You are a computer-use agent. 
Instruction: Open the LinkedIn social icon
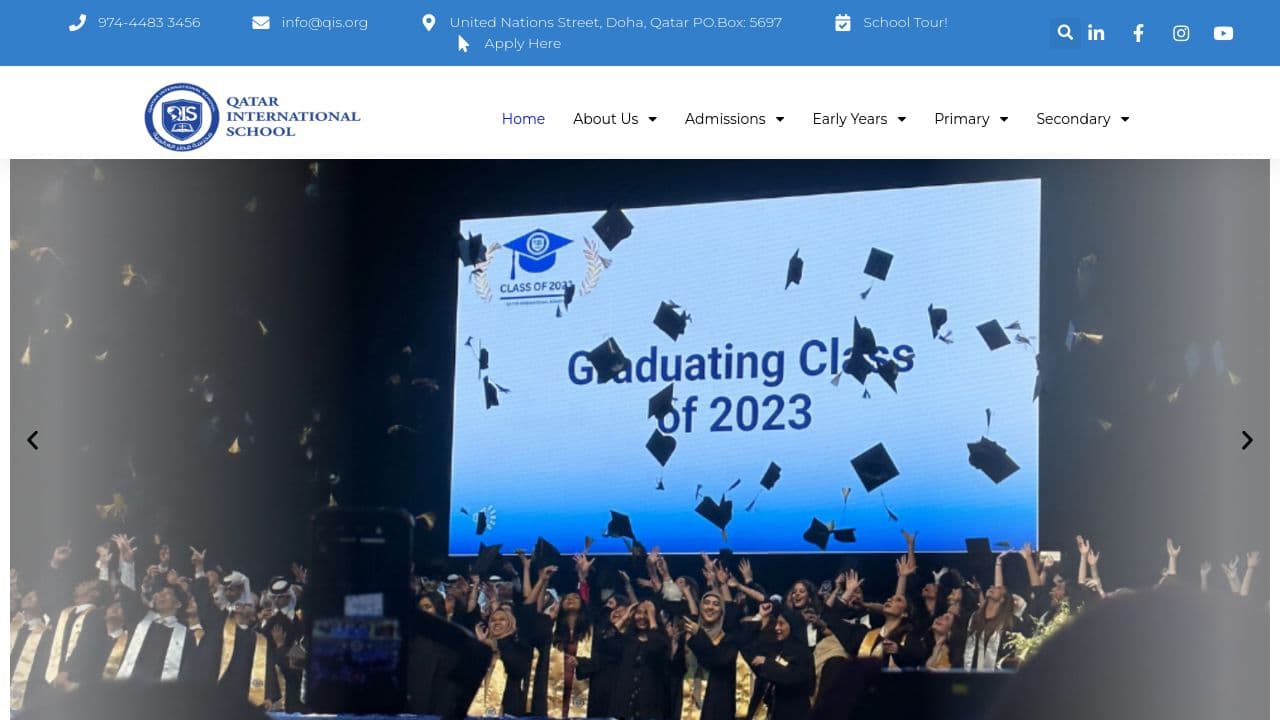[x=1096, y=33]
